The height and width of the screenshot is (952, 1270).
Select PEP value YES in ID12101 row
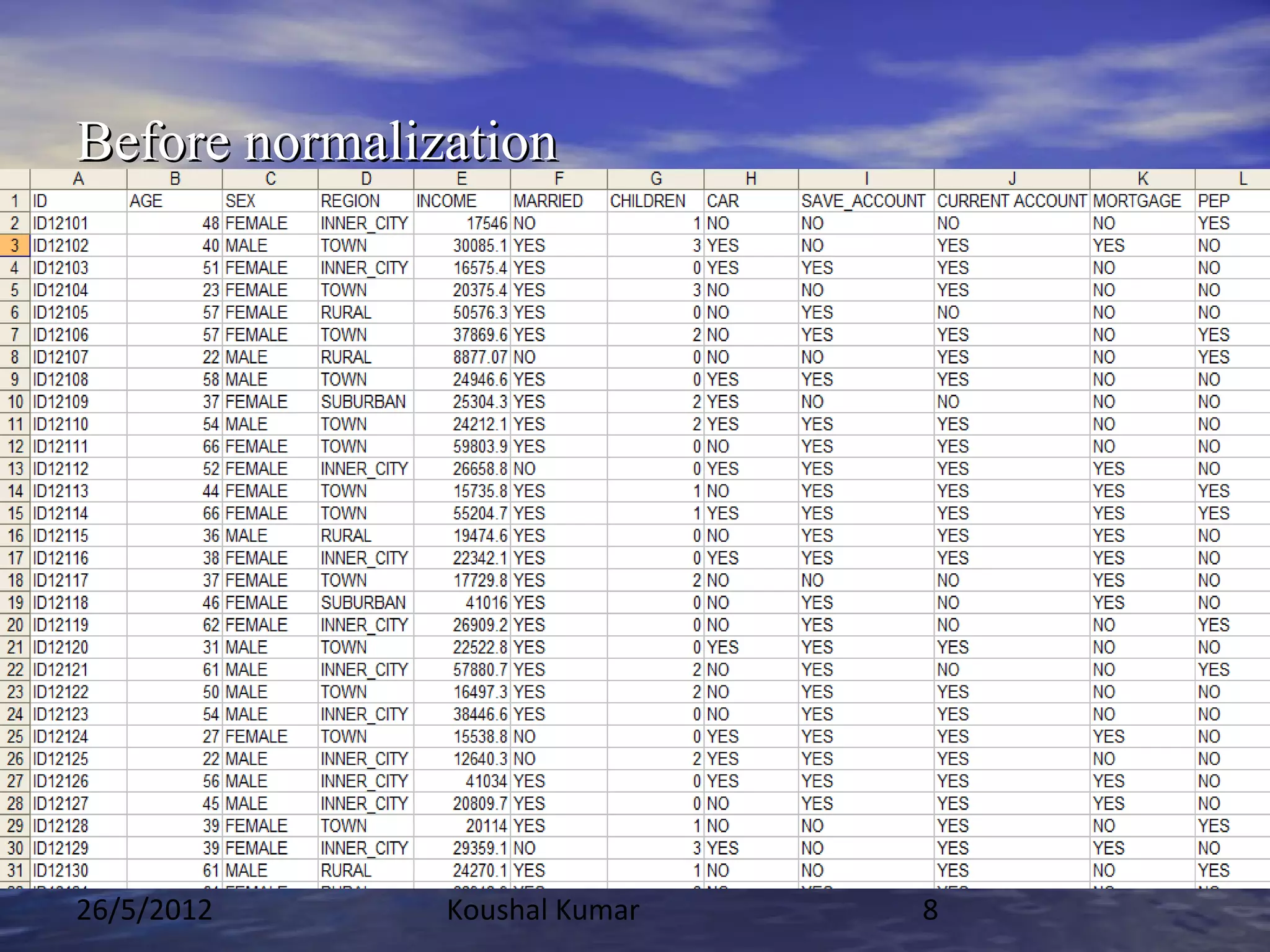tap(1233, 223)
